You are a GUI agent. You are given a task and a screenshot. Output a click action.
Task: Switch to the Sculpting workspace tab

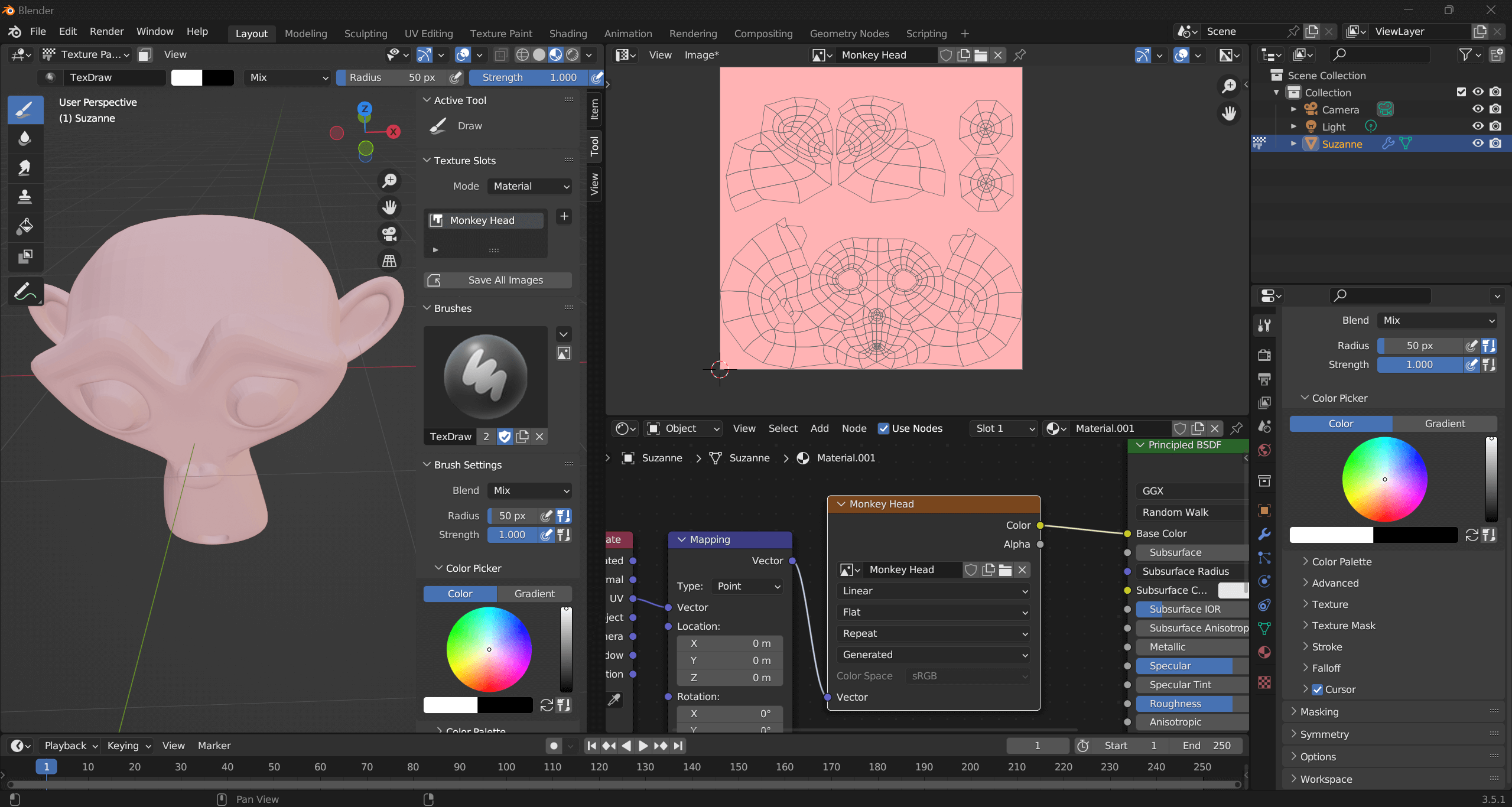click(x=366, y=34)
